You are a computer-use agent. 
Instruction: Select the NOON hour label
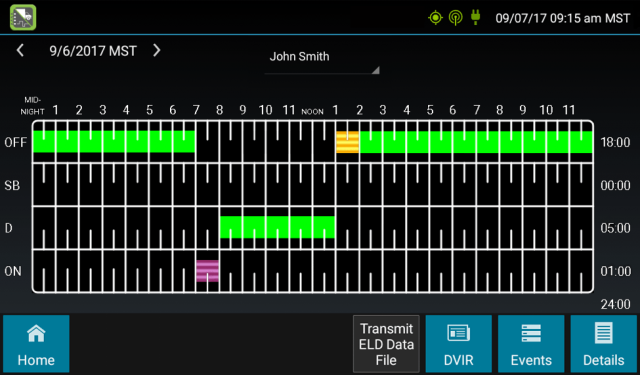312,111
